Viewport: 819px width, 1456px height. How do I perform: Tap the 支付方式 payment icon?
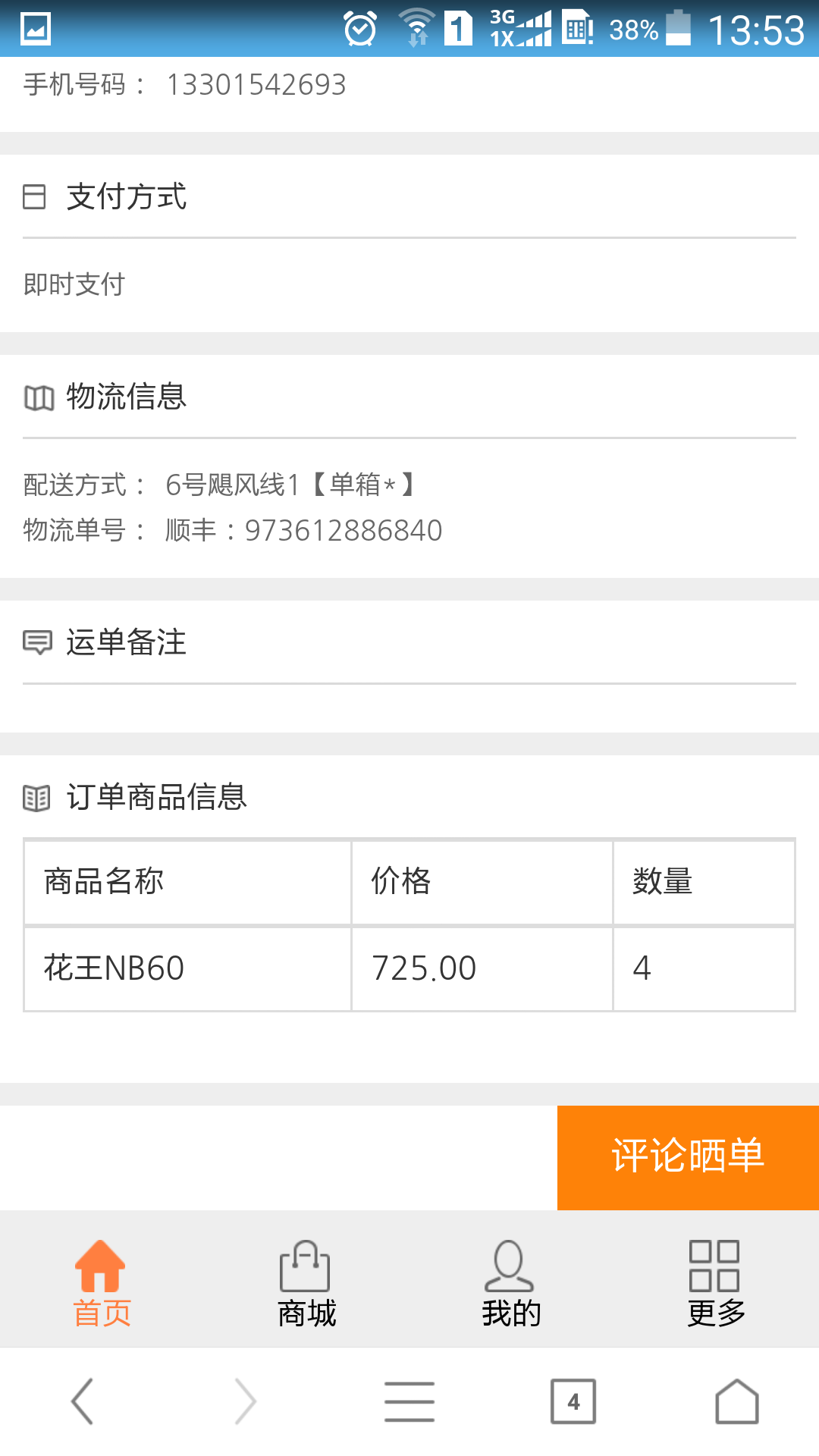(x=34, y=196)
